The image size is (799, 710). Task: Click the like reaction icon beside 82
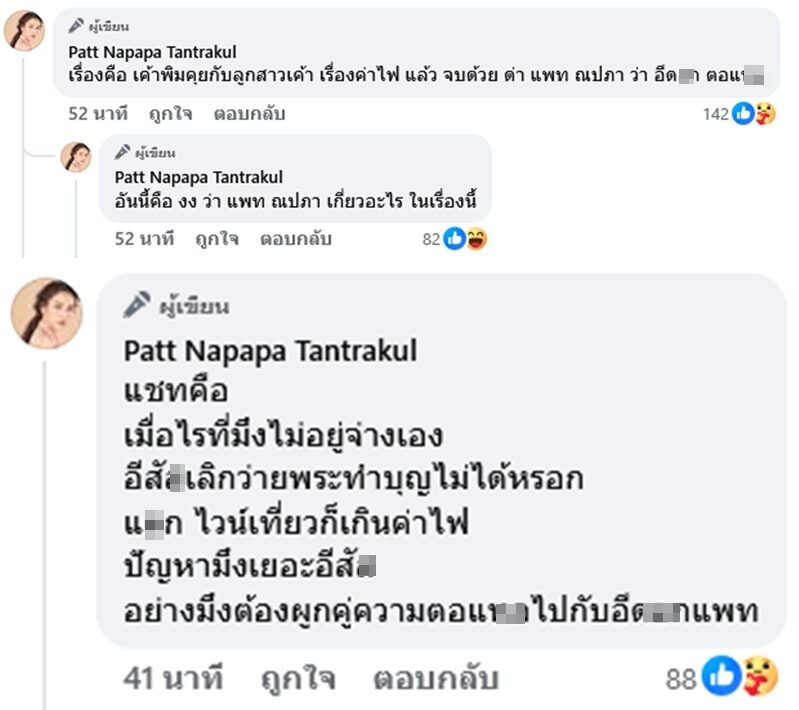[454, 239]
